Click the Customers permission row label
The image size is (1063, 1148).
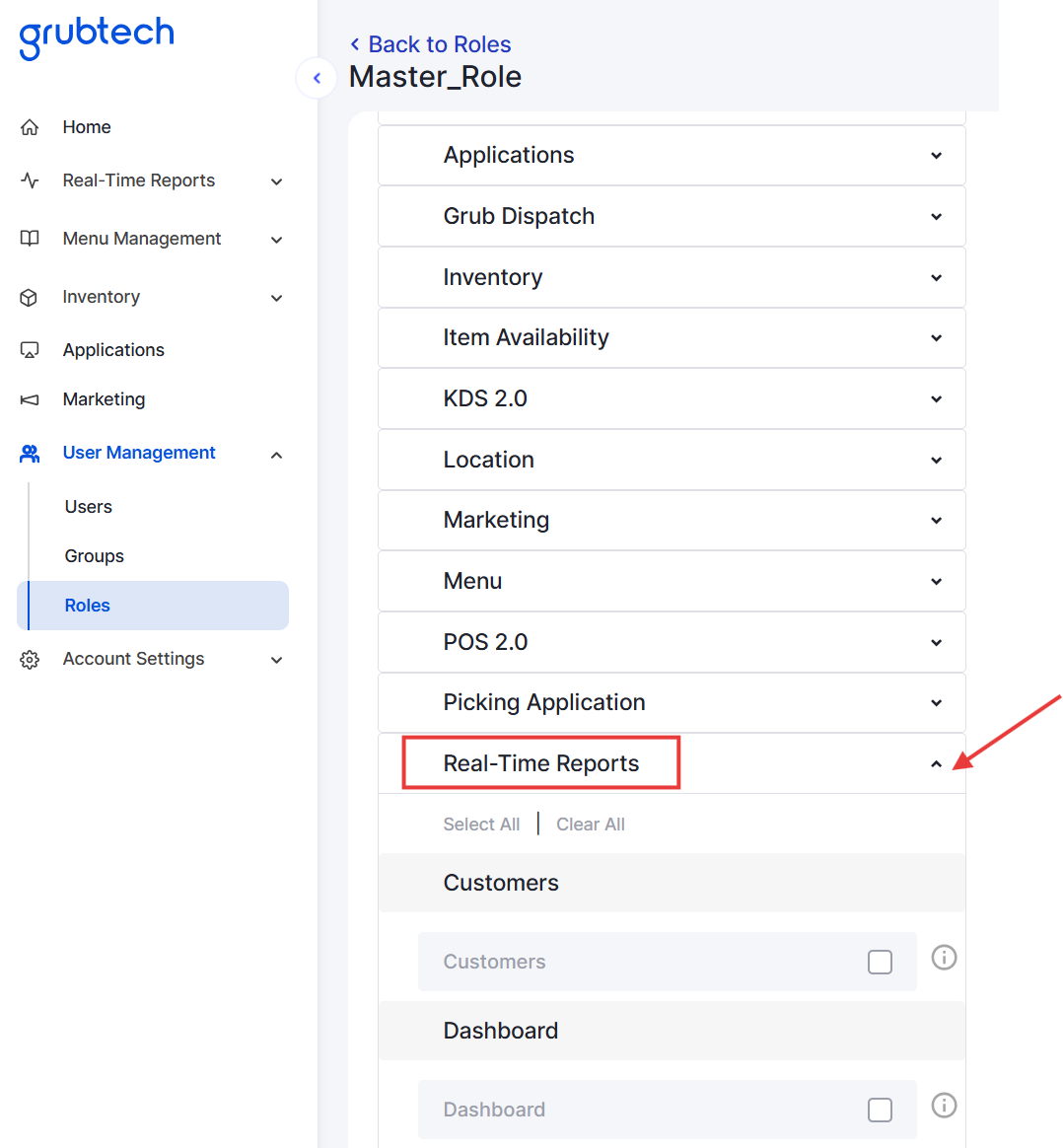pyautogui.click(x=495, y=962)
